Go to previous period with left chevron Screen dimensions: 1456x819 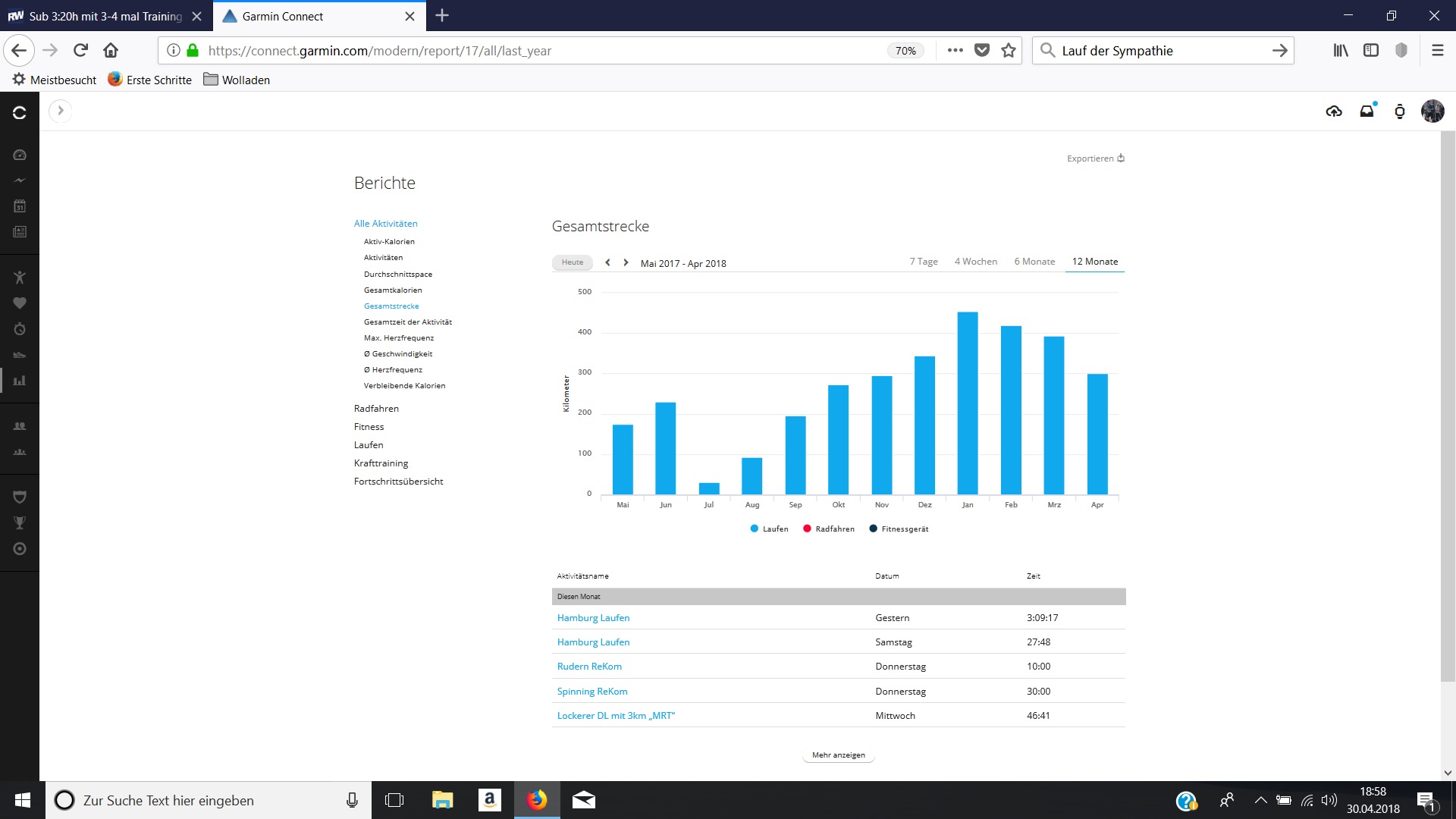(607, 262)
